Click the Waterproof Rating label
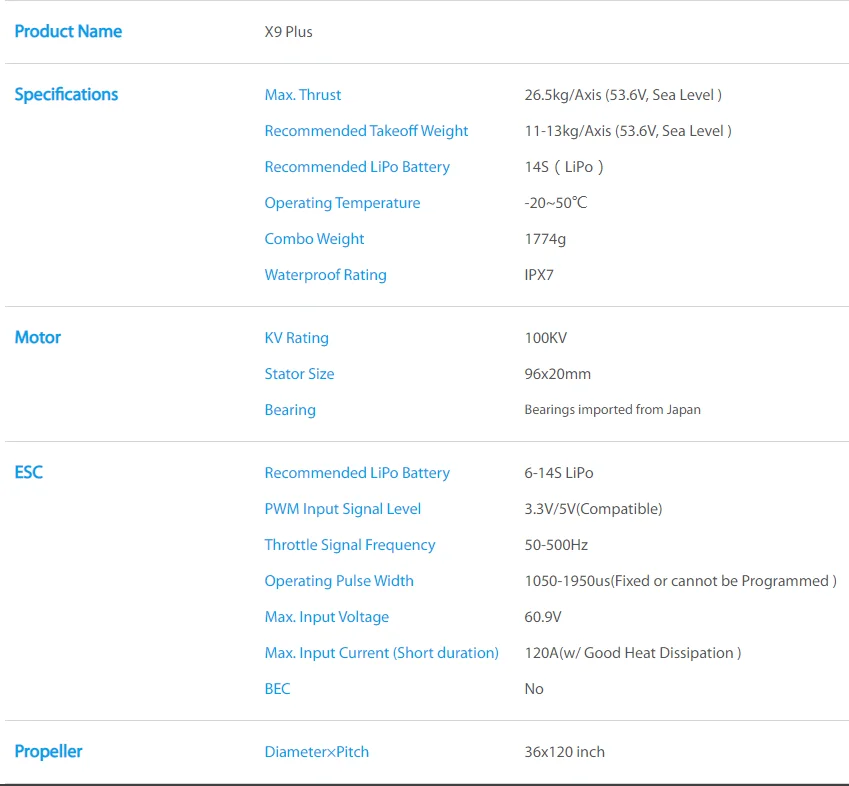The width and height of the screenshot is (849, 786). tap(325, 275)
